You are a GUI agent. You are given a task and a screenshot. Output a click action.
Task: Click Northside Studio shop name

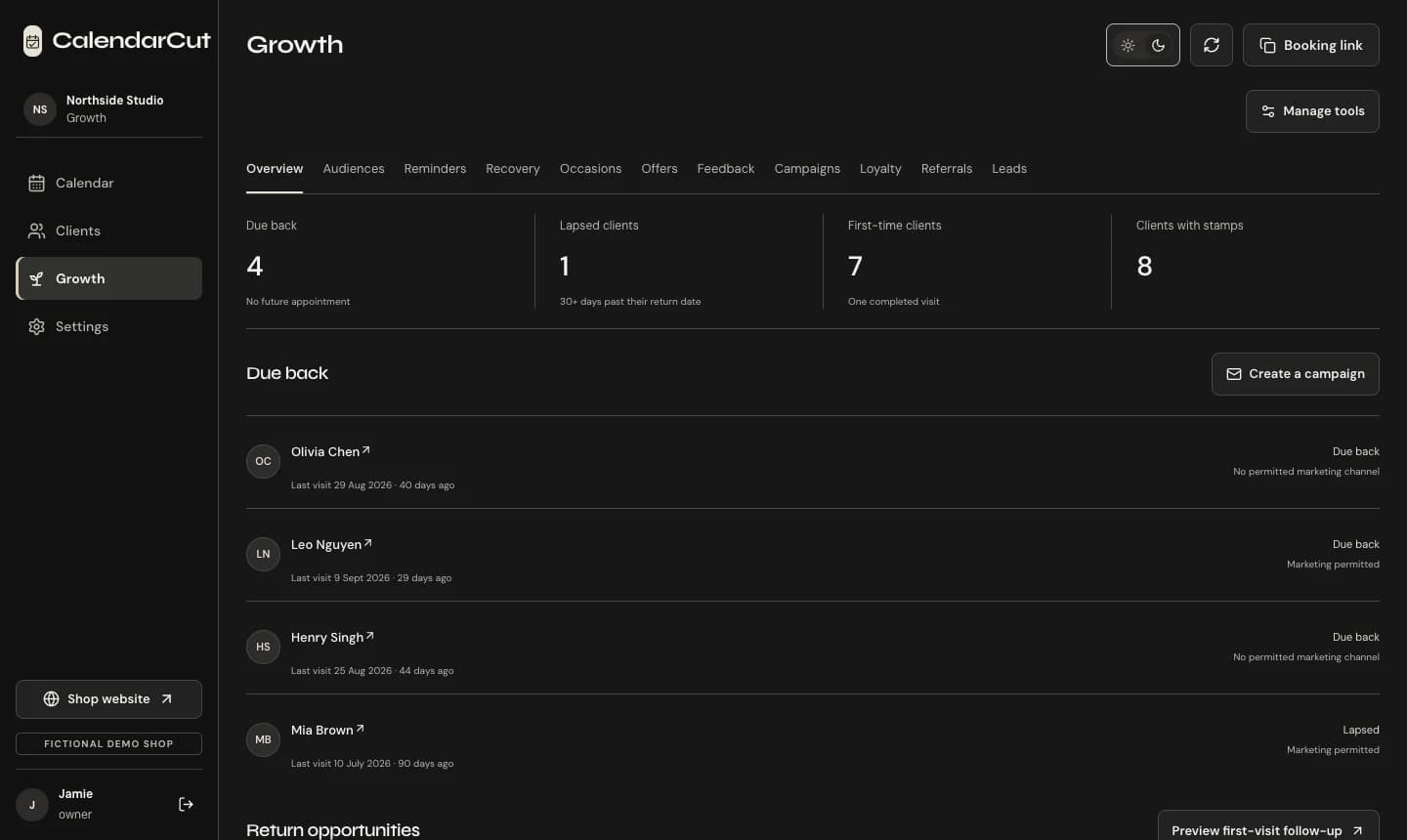[x=114, y=101]
